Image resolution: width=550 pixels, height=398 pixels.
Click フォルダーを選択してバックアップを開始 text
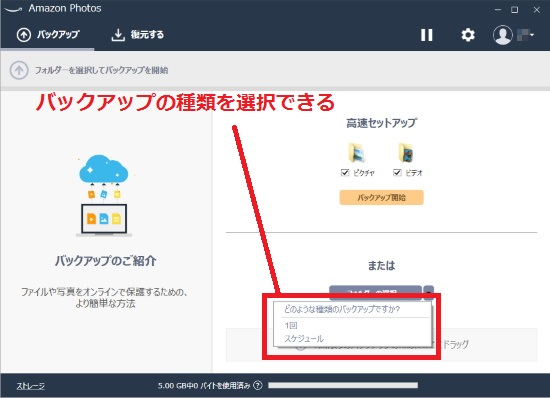pyautogui.click(x=101, y=70)
